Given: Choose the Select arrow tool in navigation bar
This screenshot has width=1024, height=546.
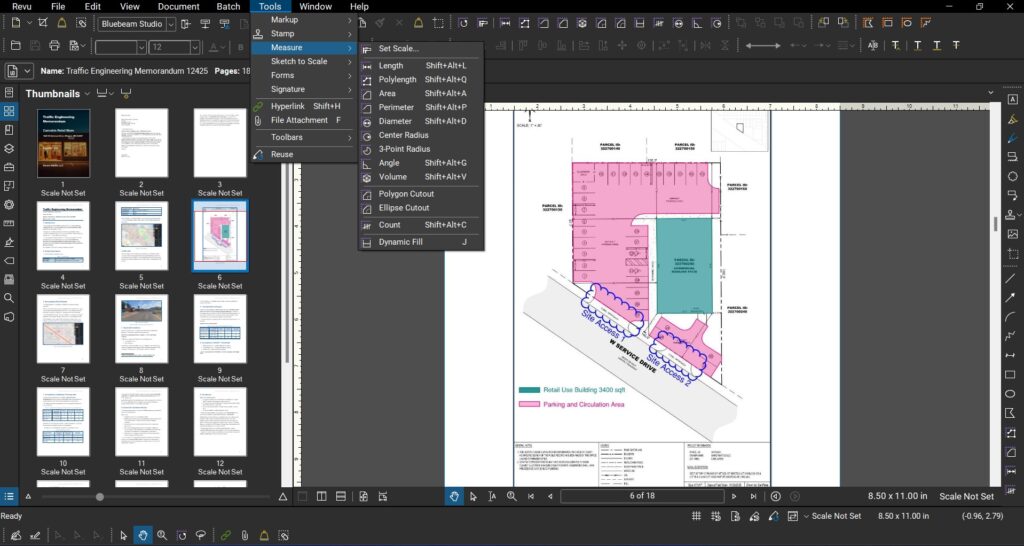Looking at the screenshot, I should pos(473,496).
